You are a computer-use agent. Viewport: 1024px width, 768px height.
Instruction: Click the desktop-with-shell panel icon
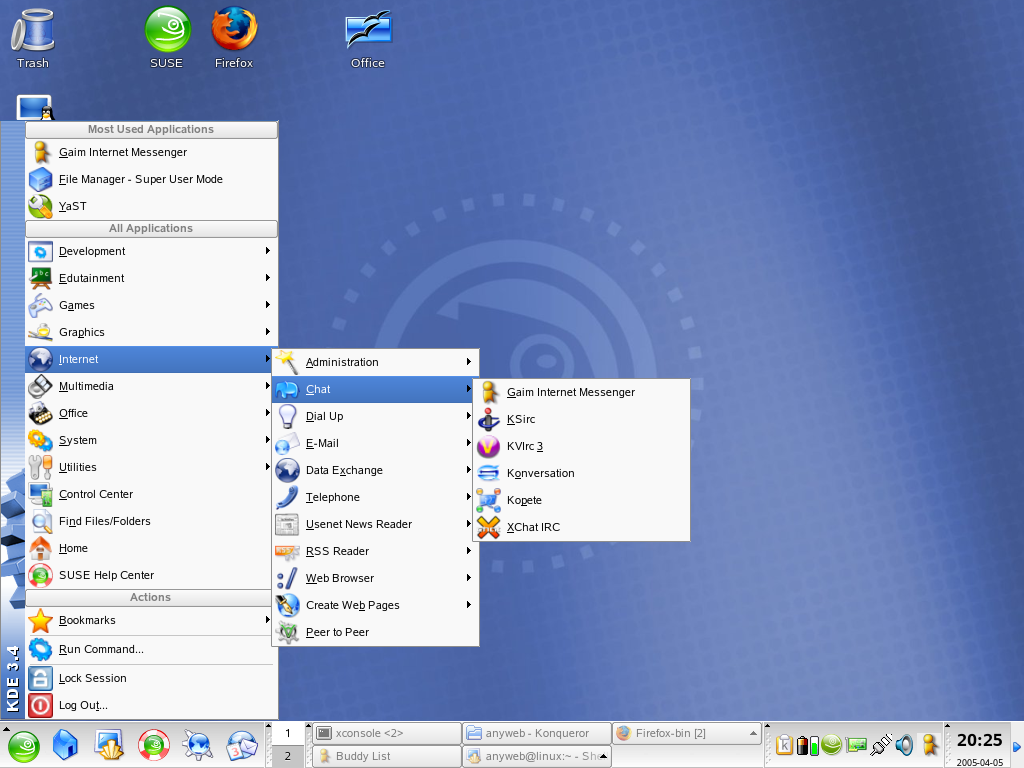(x=109, y=745)
